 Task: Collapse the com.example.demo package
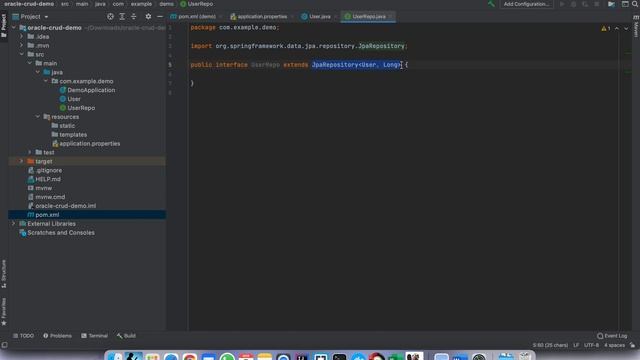(46, 81)
